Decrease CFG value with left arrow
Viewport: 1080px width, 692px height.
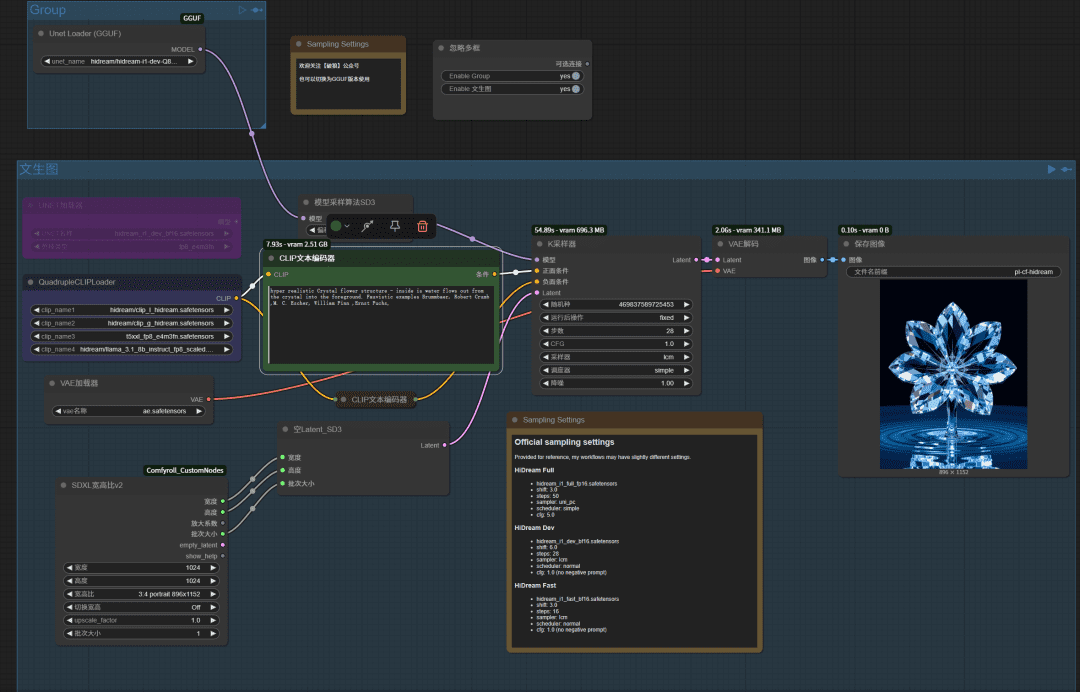(546, 344)
